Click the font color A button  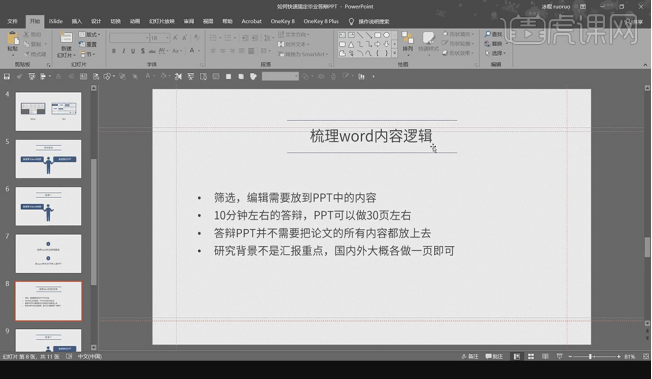tap(192, 51)
